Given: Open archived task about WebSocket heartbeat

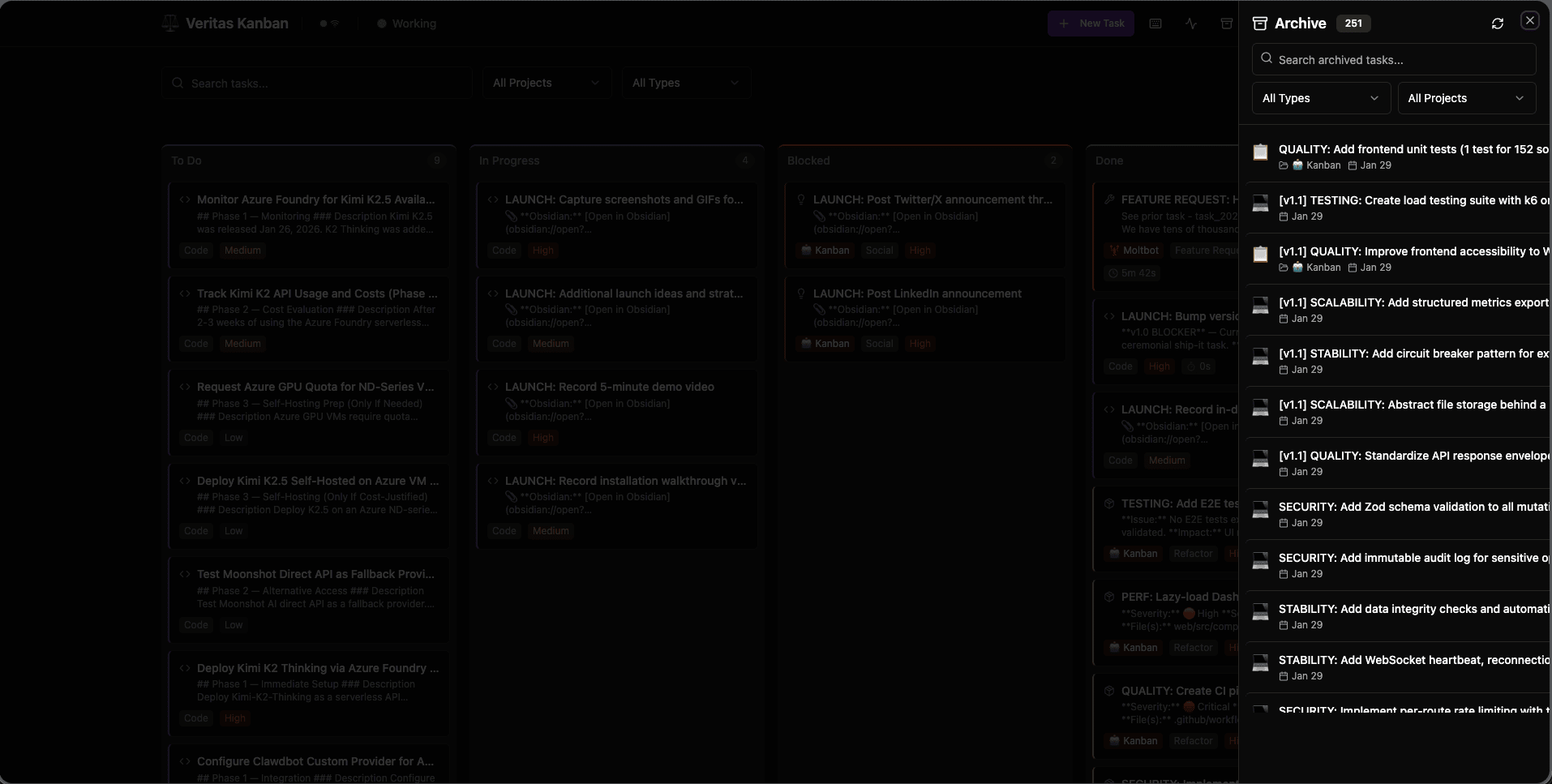Looking at the screenshot, I should click(1413, 661).
